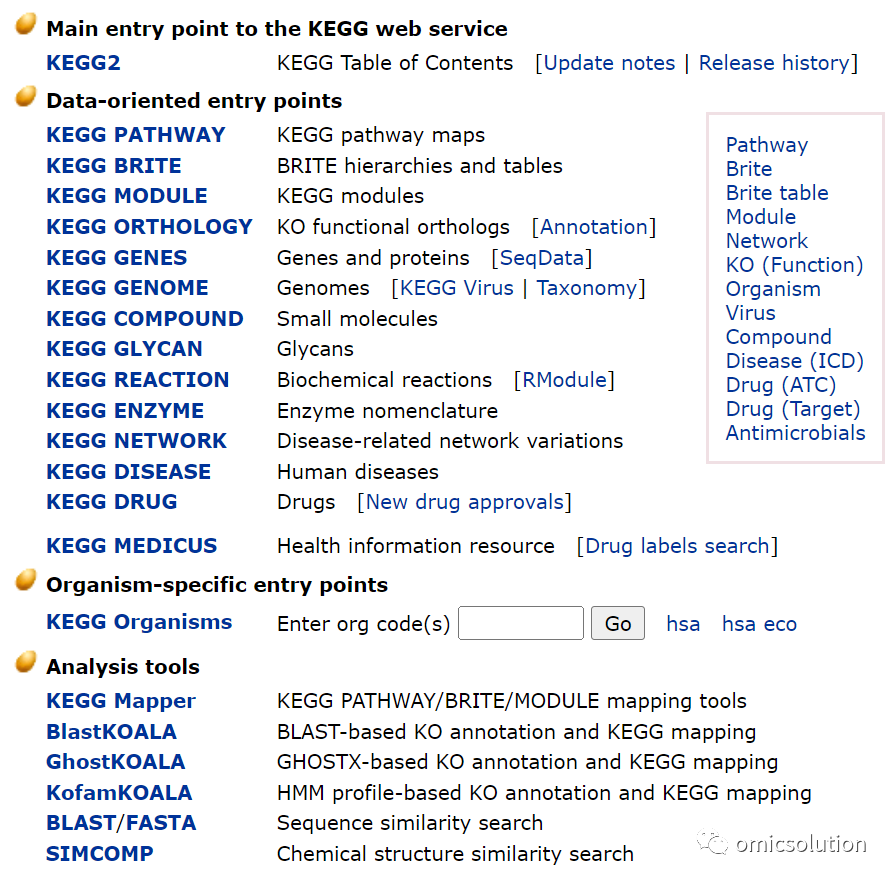
Task: Open the KEGG PATHWAY database link
Action: (x=136, y=135)
